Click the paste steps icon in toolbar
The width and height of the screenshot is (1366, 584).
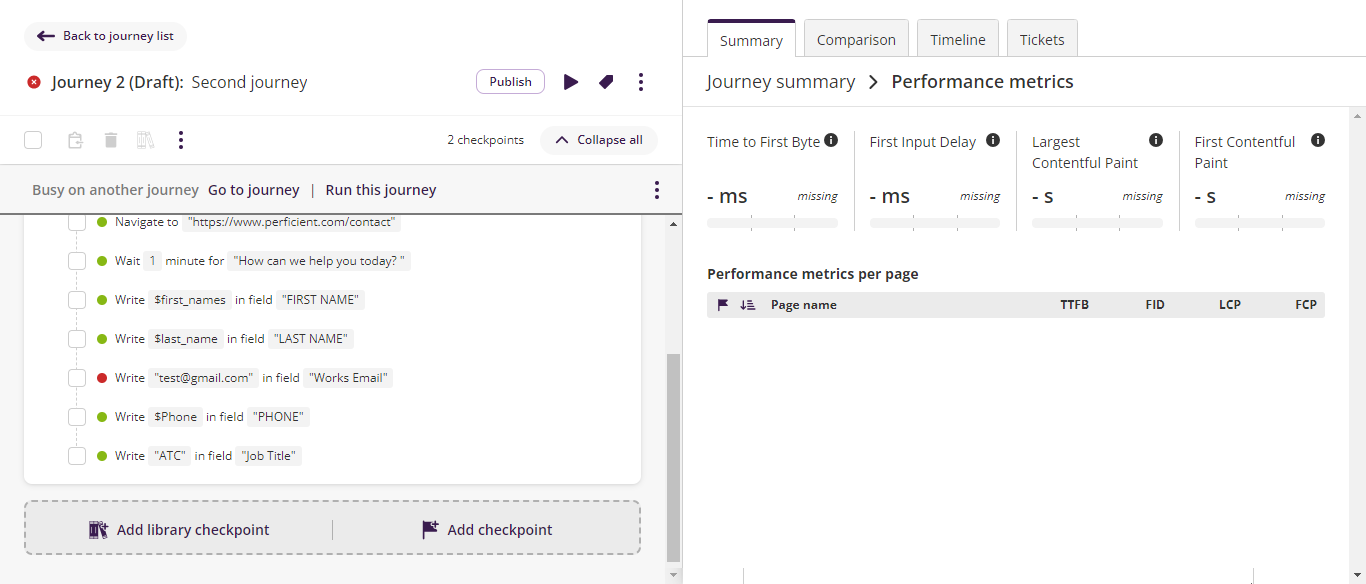(x=75, y=140)
